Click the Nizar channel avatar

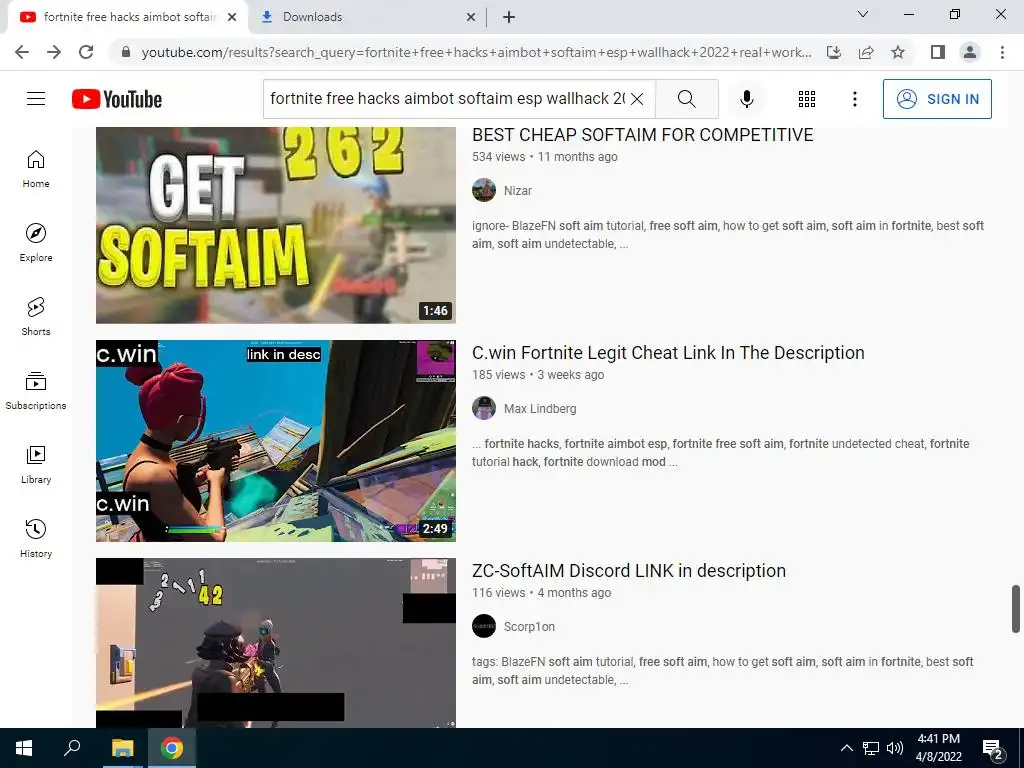[484, 191]
